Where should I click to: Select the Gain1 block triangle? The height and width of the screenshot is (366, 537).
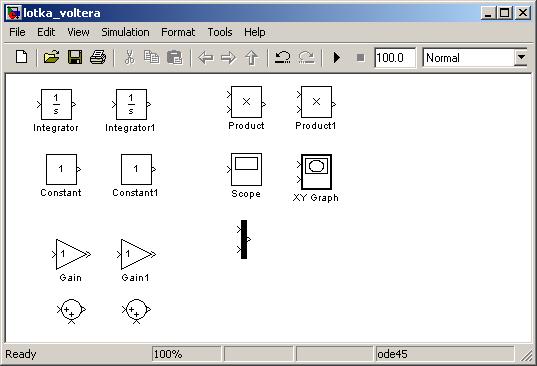tap(135, 254)
